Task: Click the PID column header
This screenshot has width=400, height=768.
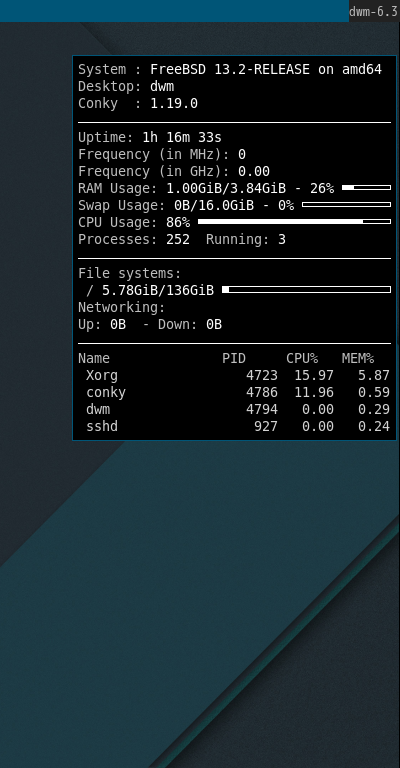Action: point(234,359)
